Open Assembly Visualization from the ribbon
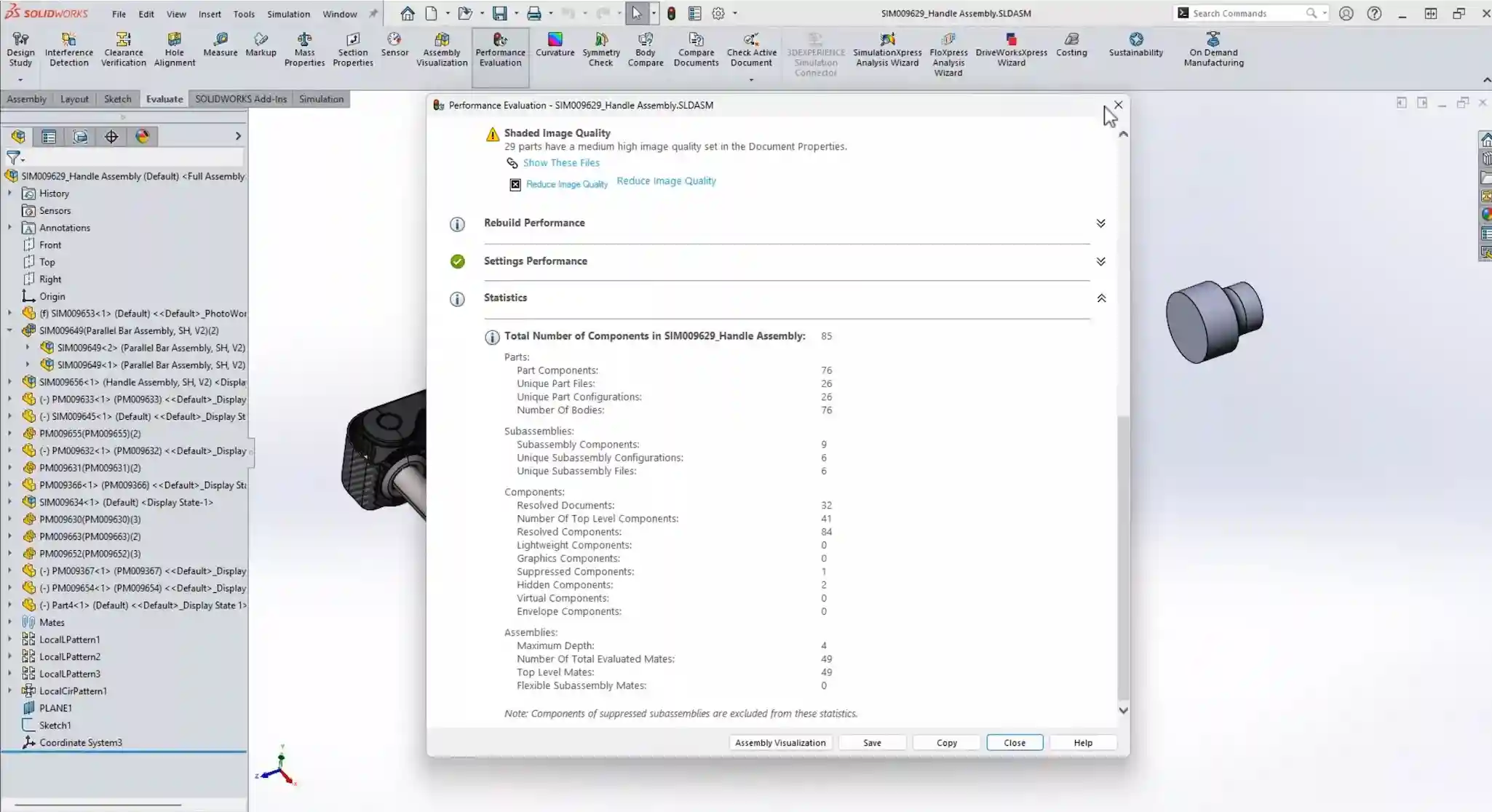Viewport: 1492px width, 812px height. pyautogui.click(x=442, y=49)
